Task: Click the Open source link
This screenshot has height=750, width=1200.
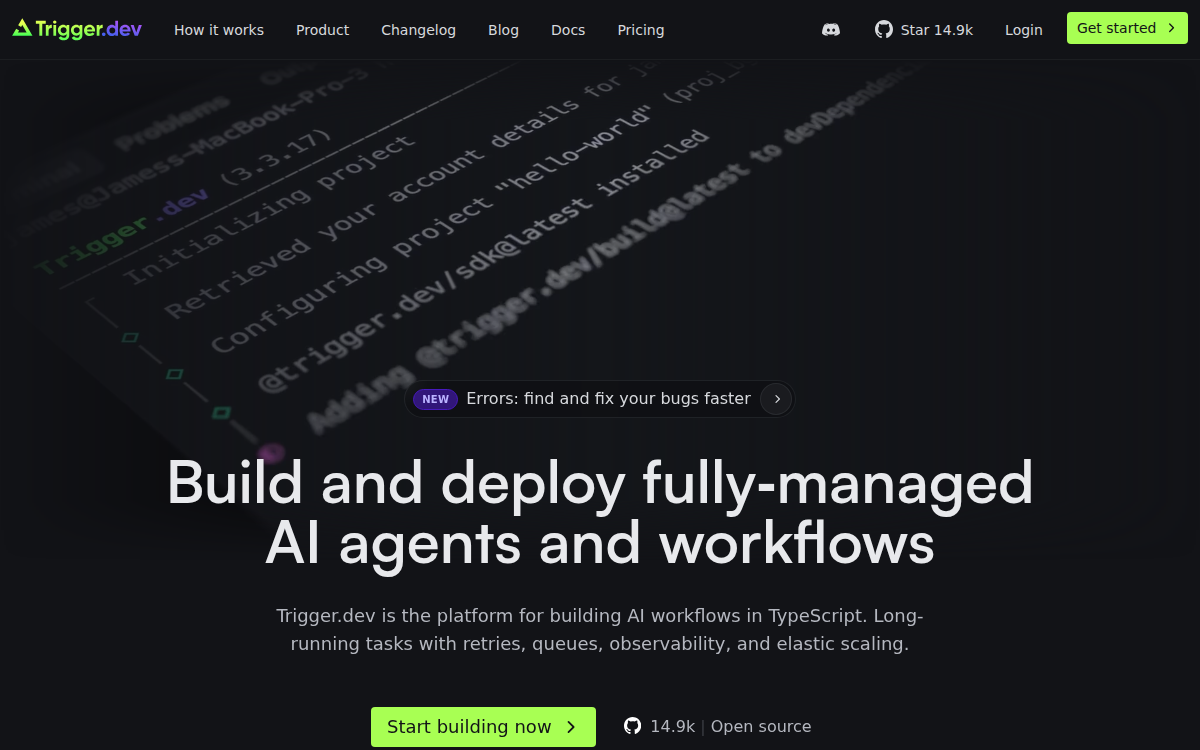Action: pyautogui.click(x=761, y=727)
